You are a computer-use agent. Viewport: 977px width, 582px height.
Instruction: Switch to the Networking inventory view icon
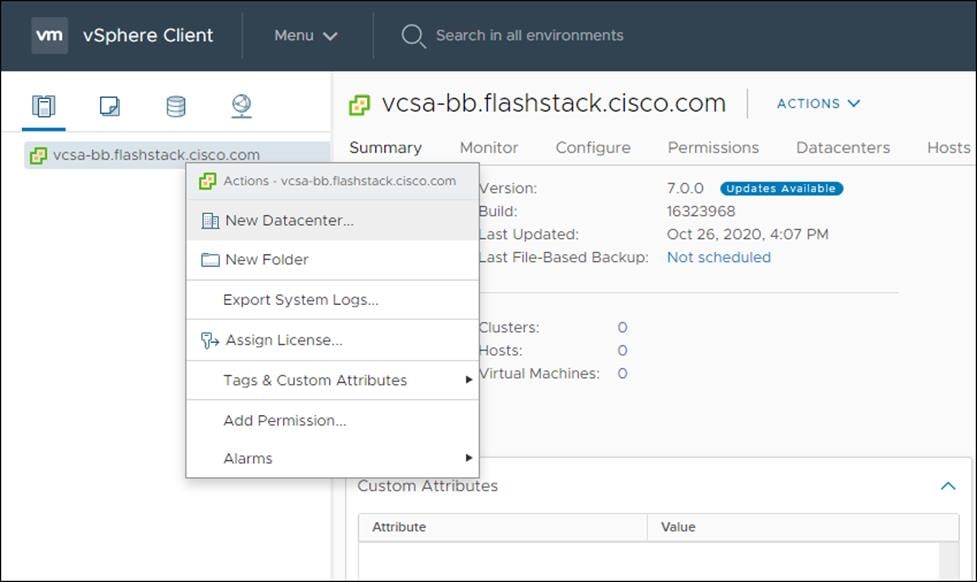point(241,106)
